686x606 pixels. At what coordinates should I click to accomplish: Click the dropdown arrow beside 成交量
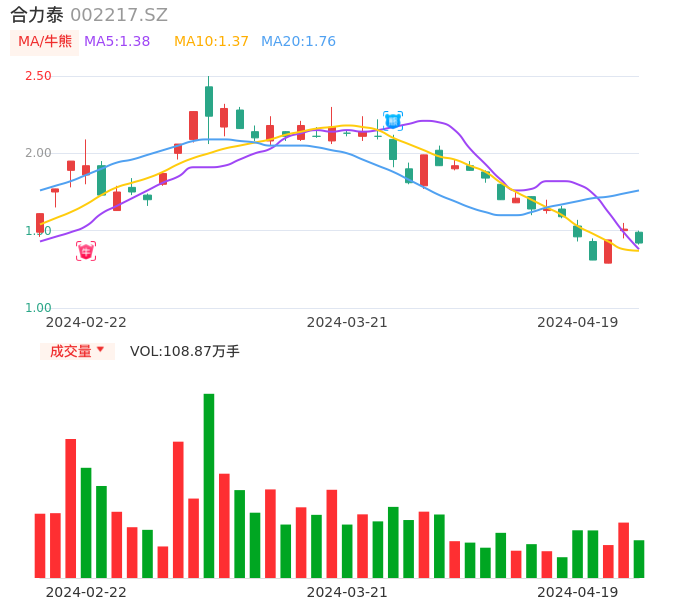[100, 350]
